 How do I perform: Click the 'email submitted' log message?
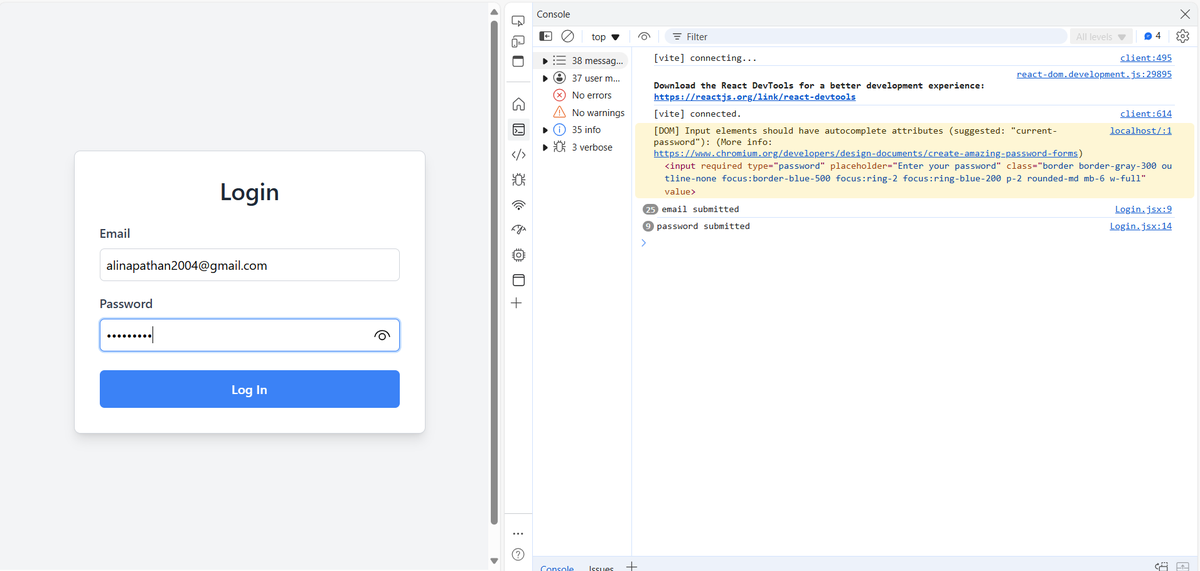(x=700, y=209)
